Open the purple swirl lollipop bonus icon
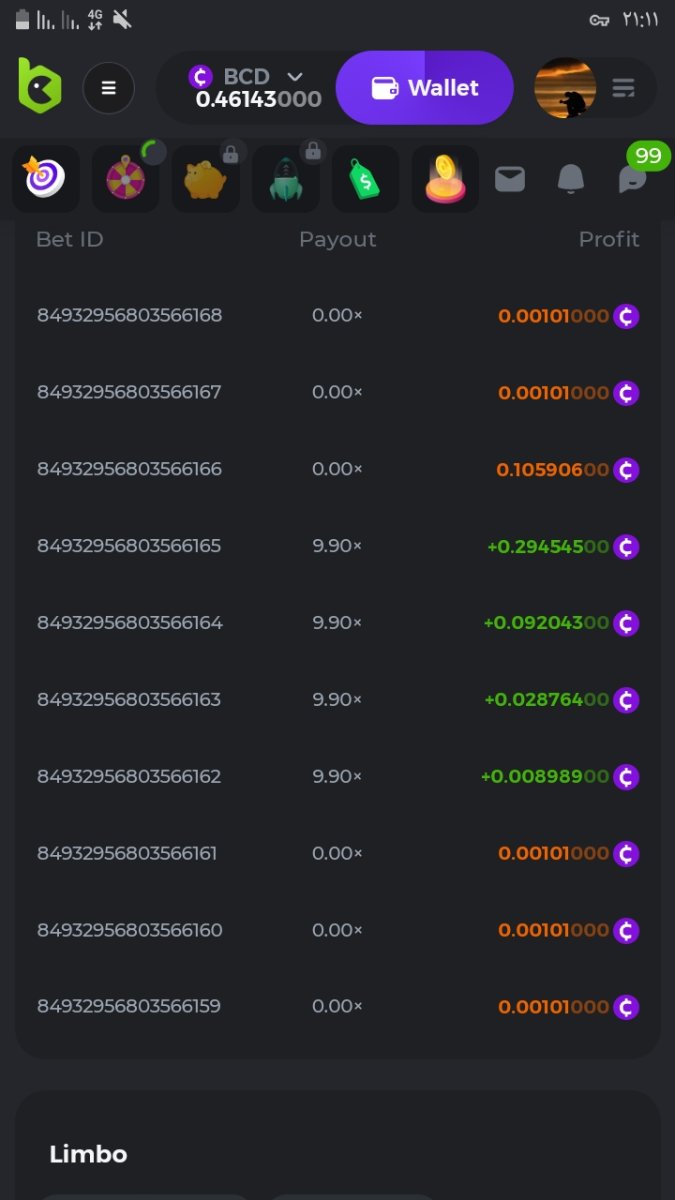 point(46,179)
